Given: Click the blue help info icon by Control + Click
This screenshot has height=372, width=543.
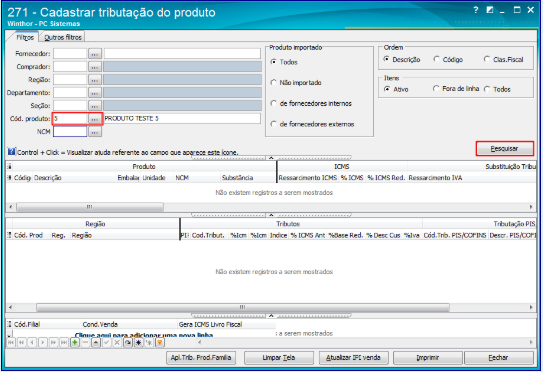Looking at the screenshot, I should 11,152.
